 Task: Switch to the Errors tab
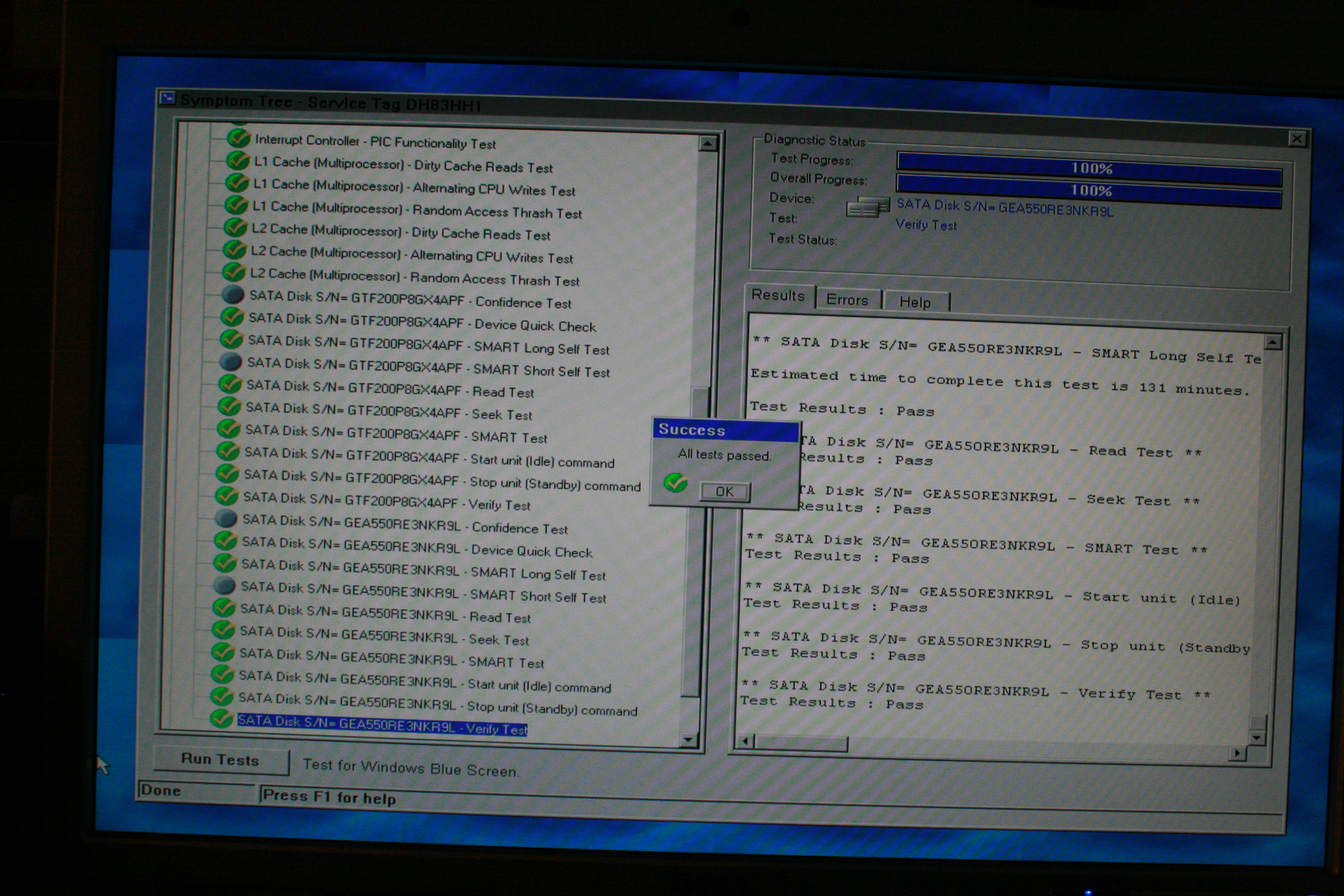pos(847,300)
